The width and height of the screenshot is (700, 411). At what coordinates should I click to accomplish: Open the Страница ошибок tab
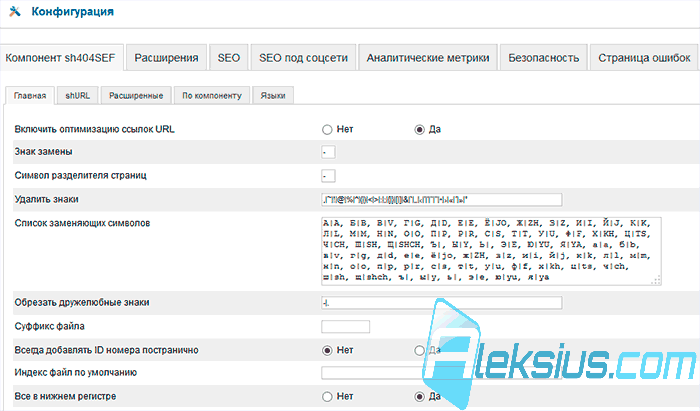coord(644,58)
